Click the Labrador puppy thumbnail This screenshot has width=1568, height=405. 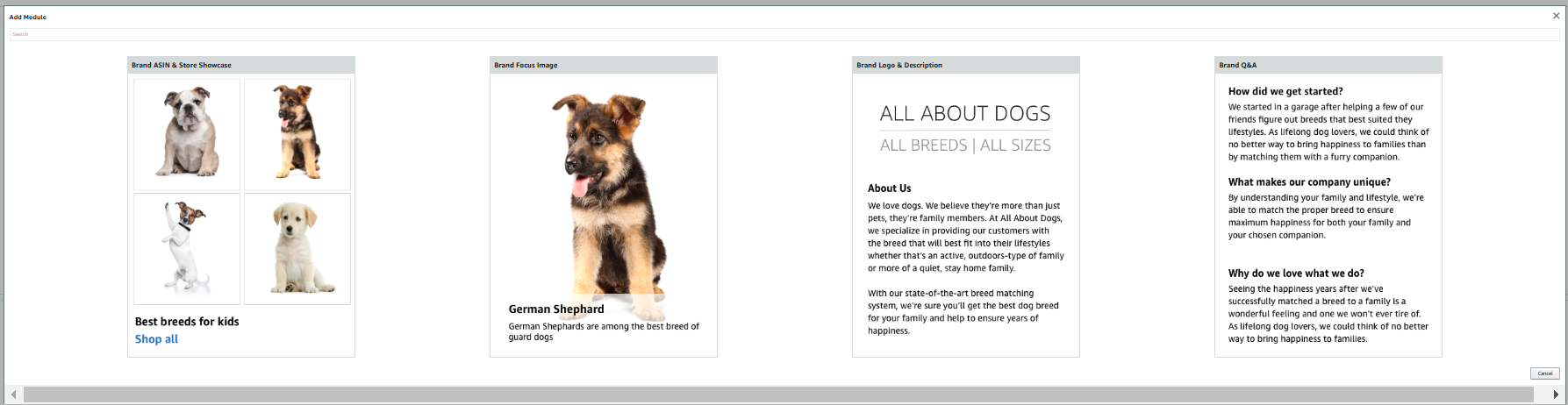(297, 249)
